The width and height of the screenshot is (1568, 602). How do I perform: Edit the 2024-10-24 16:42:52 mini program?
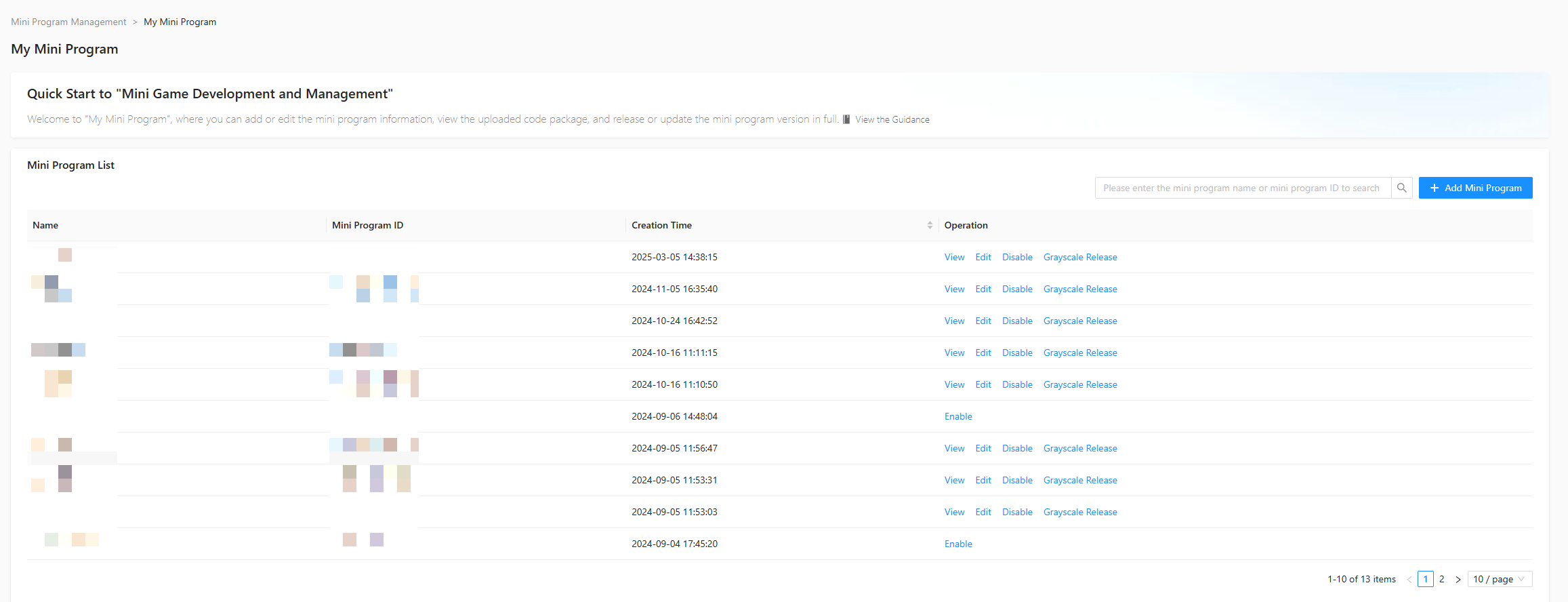coord(983,321)
